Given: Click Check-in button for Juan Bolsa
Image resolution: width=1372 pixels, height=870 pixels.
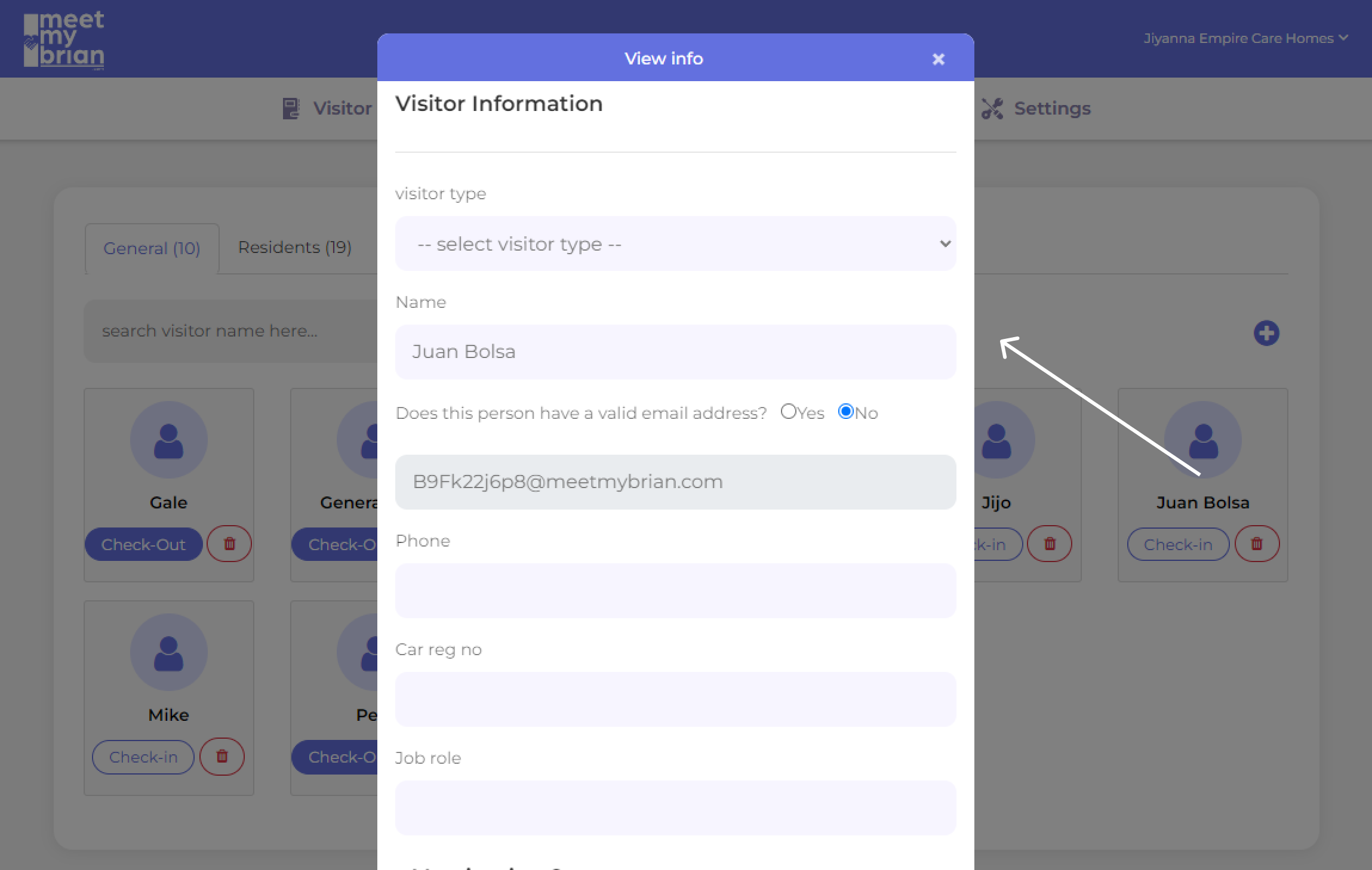Looking at the screenshot, I should pos(1177,544).
